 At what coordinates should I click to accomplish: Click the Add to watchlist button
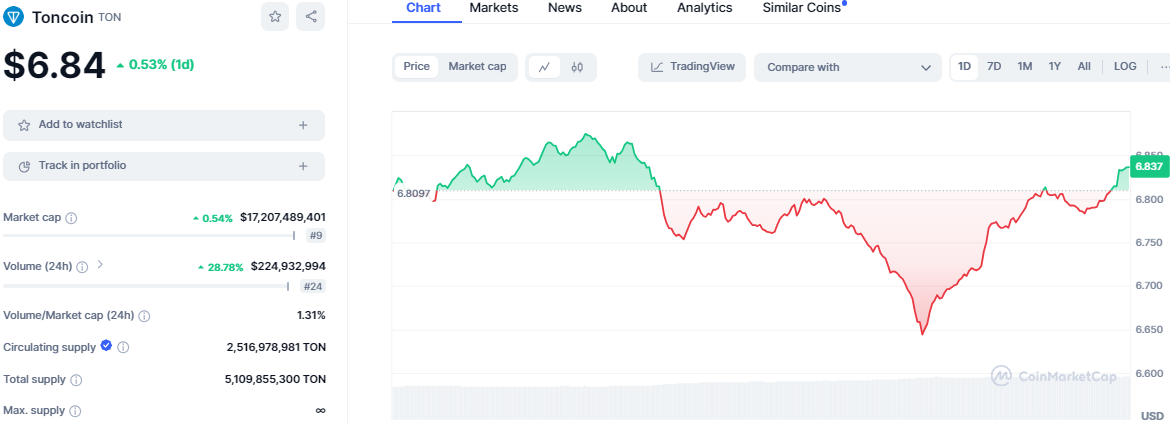[164, 125]
